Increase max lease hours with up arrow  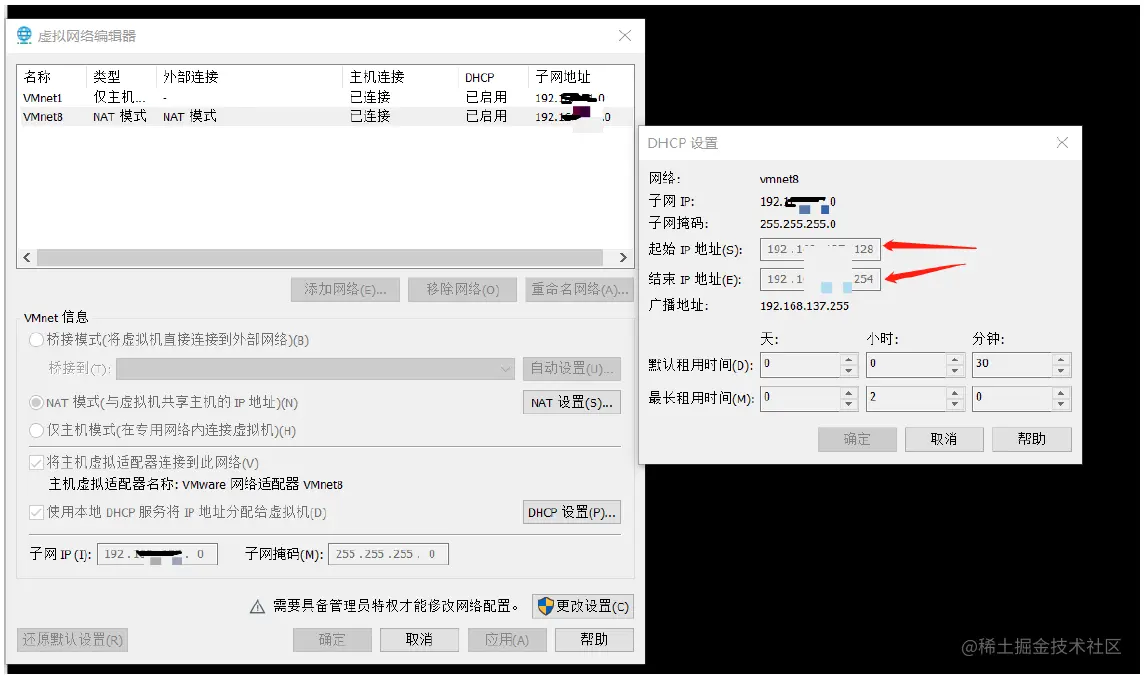(954, 393)
